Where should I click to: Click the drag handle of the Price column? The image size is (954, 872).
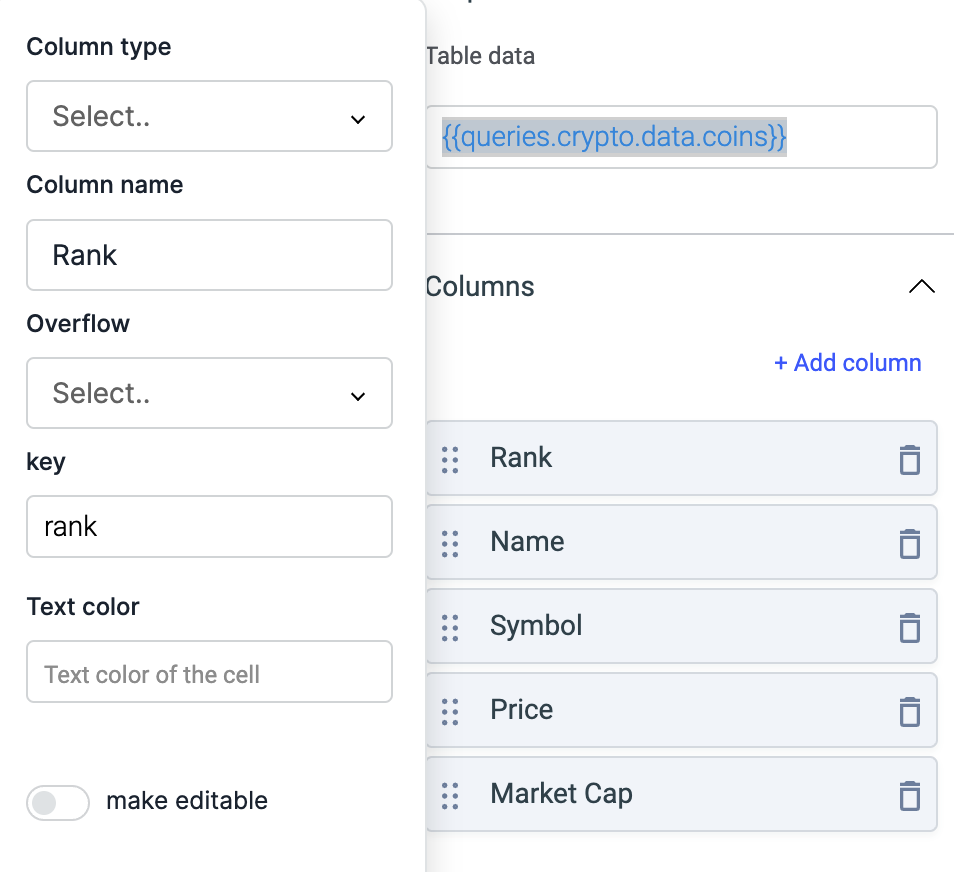point(450,711)
